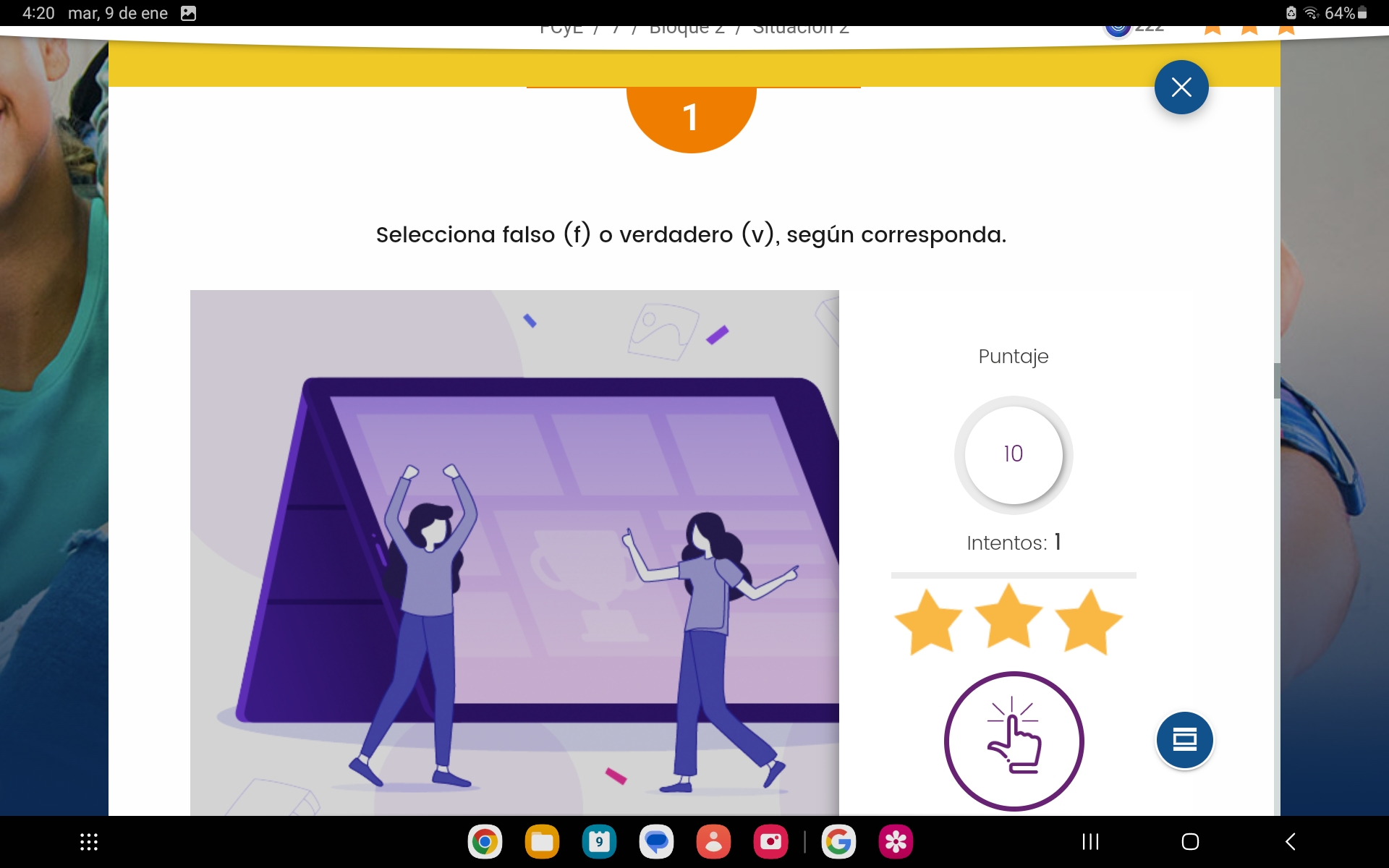Open the app drawer grid icon
This screenshot has height=868, width=1389.
tap(89, 842)
